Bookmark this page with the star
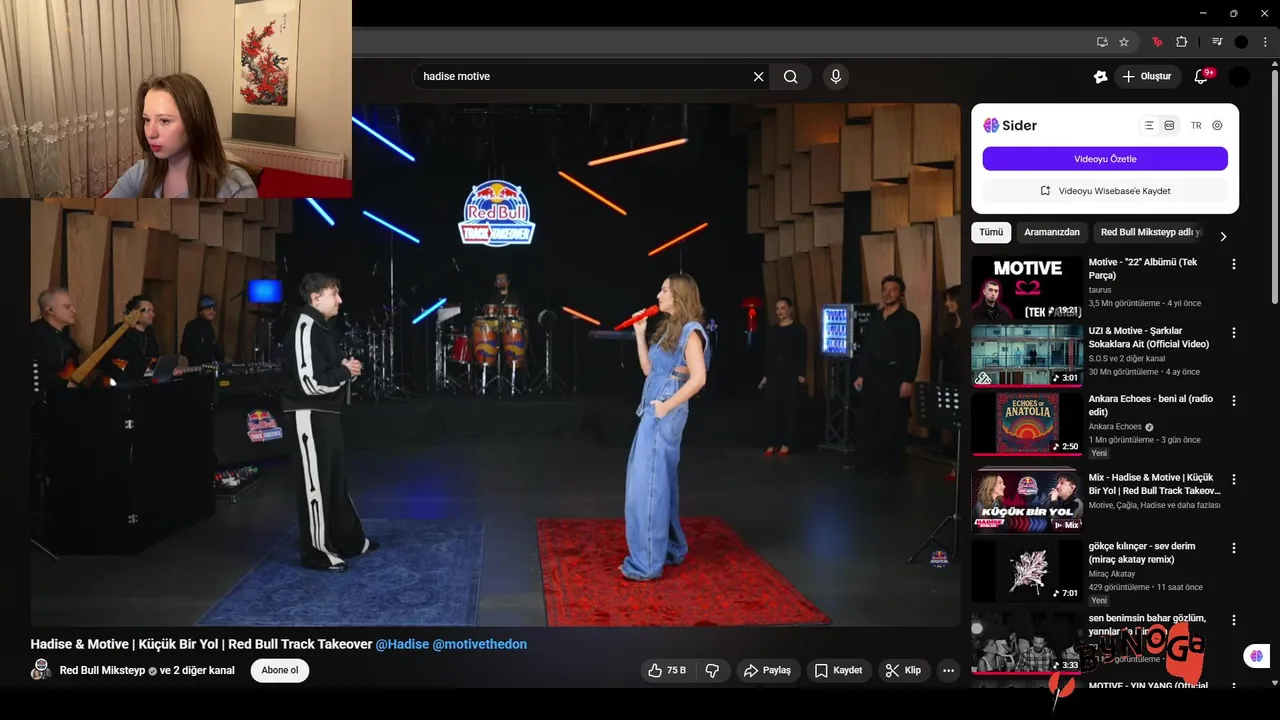Viewport: 1280px width, 720px height. click(1124, 42)
